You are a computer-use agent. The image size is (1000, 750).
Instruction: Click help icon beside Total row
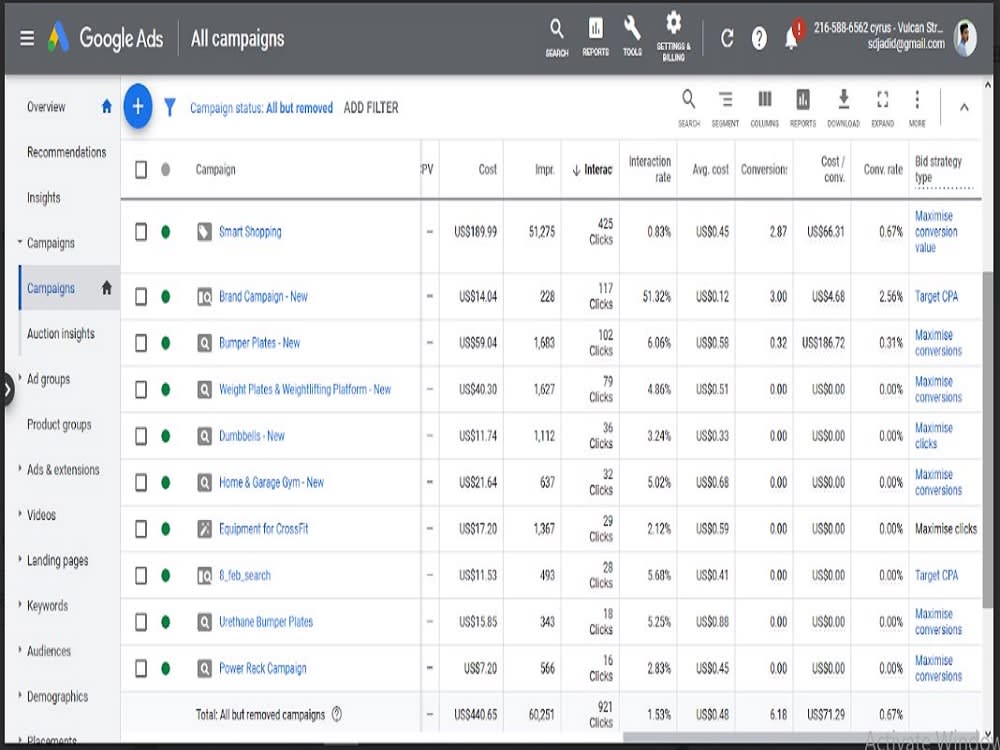tap(337, 714)
